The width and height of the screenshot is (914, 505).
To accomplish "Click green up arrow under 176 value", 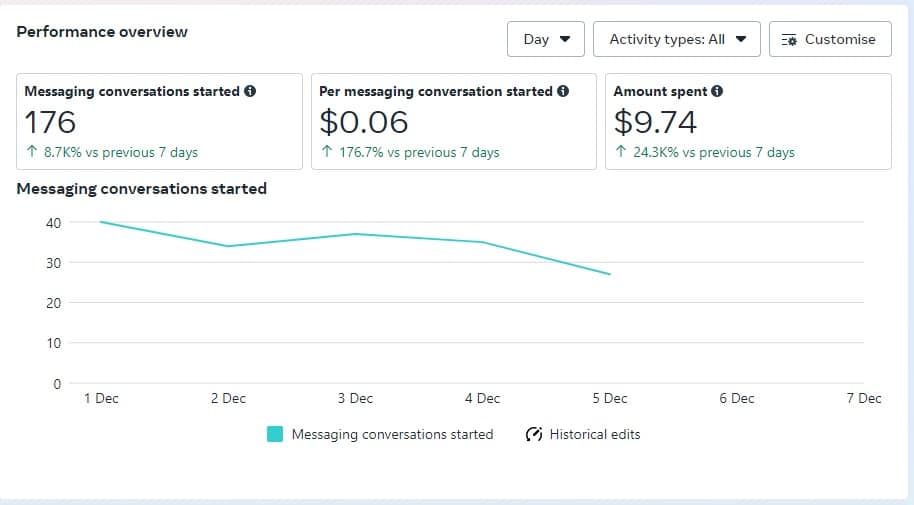I will (32, 153).
